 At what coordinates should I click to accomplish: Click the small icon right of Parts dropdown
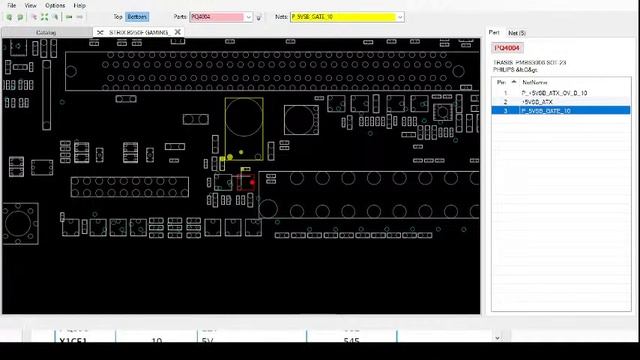click(258, 18)
